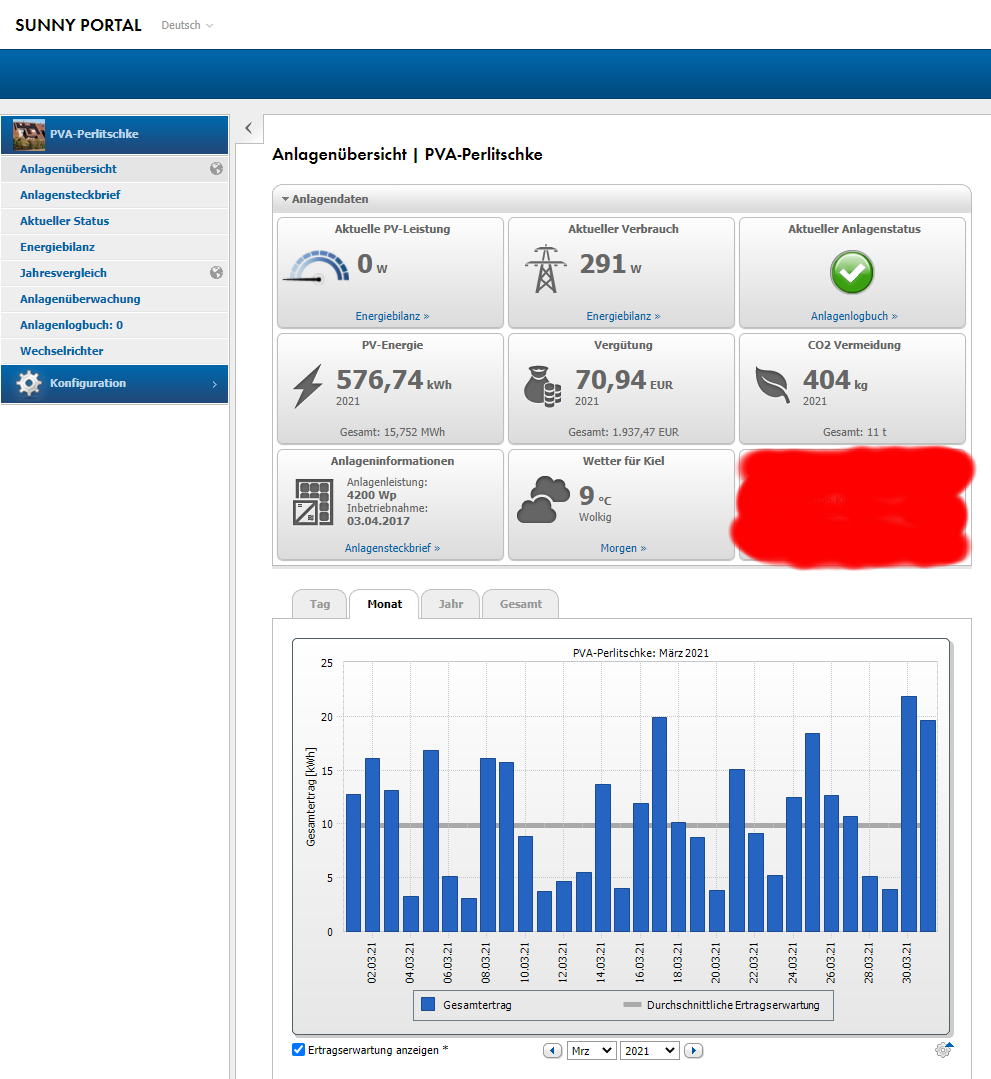Open the Anlagensteckbrief link in Anlageninformationen
991x1079 pixels.
pyautogui.click(x=392, y=548)
